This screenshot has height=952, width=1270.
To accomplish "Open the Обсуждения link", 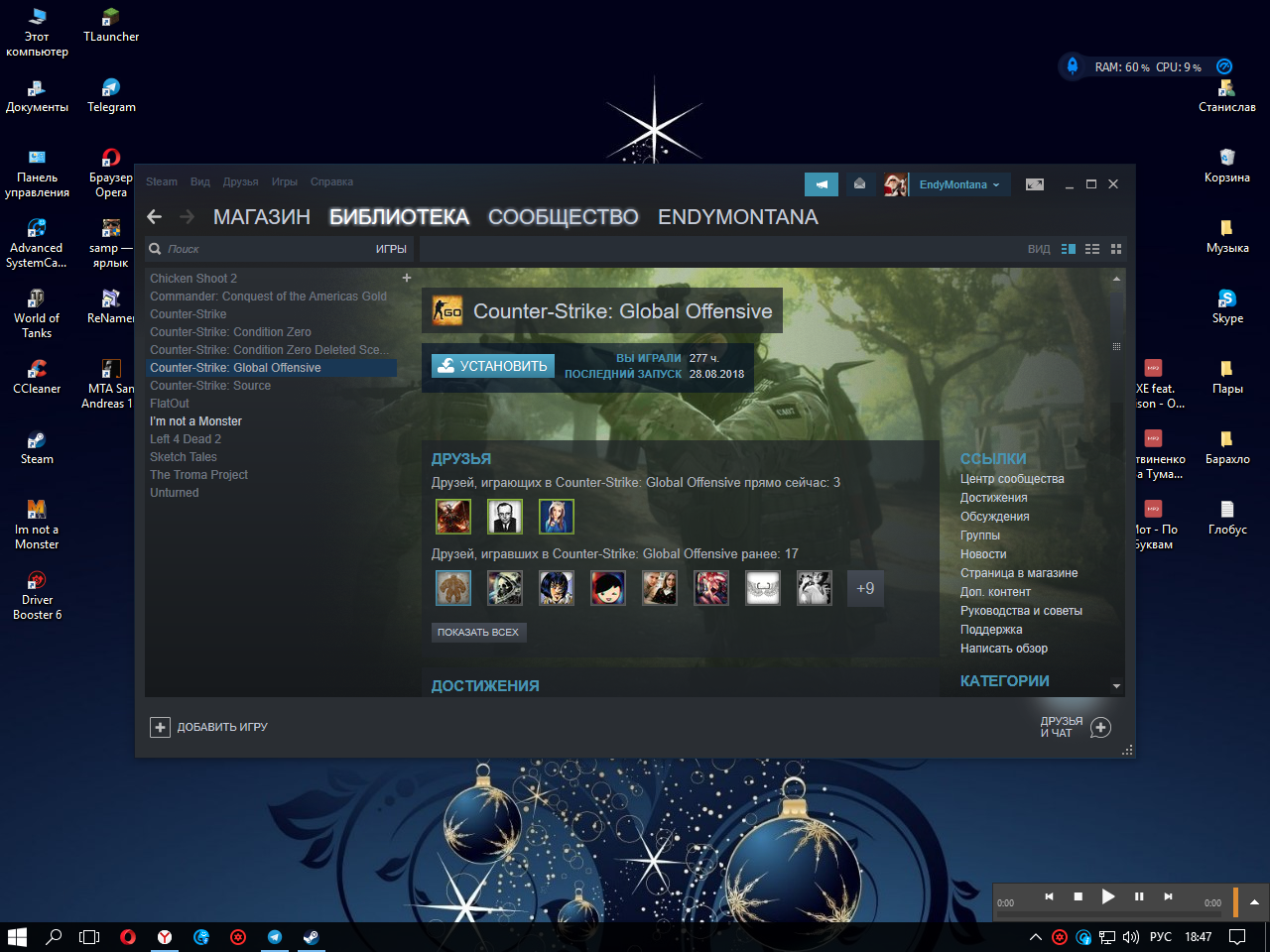I will click(995, 517).
